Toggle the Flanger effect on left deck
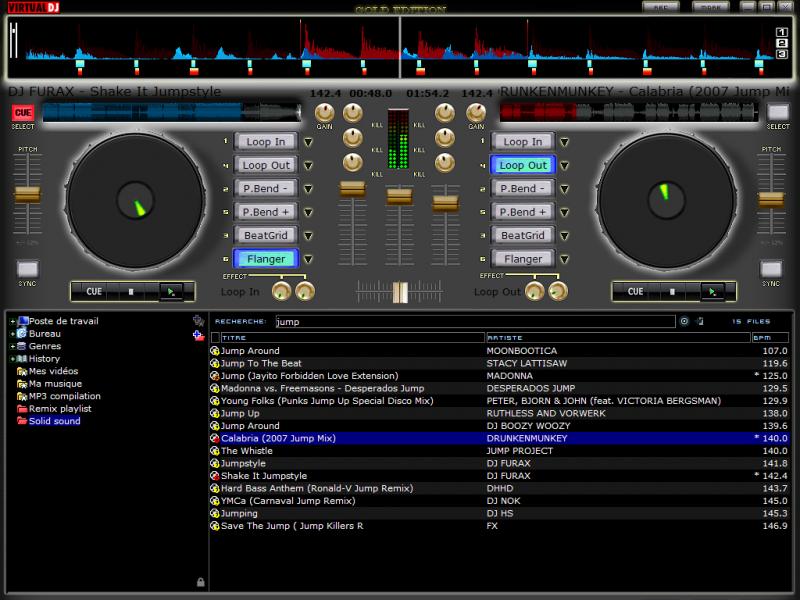Viewport: 800px width, 600px height. coord(265,259)
